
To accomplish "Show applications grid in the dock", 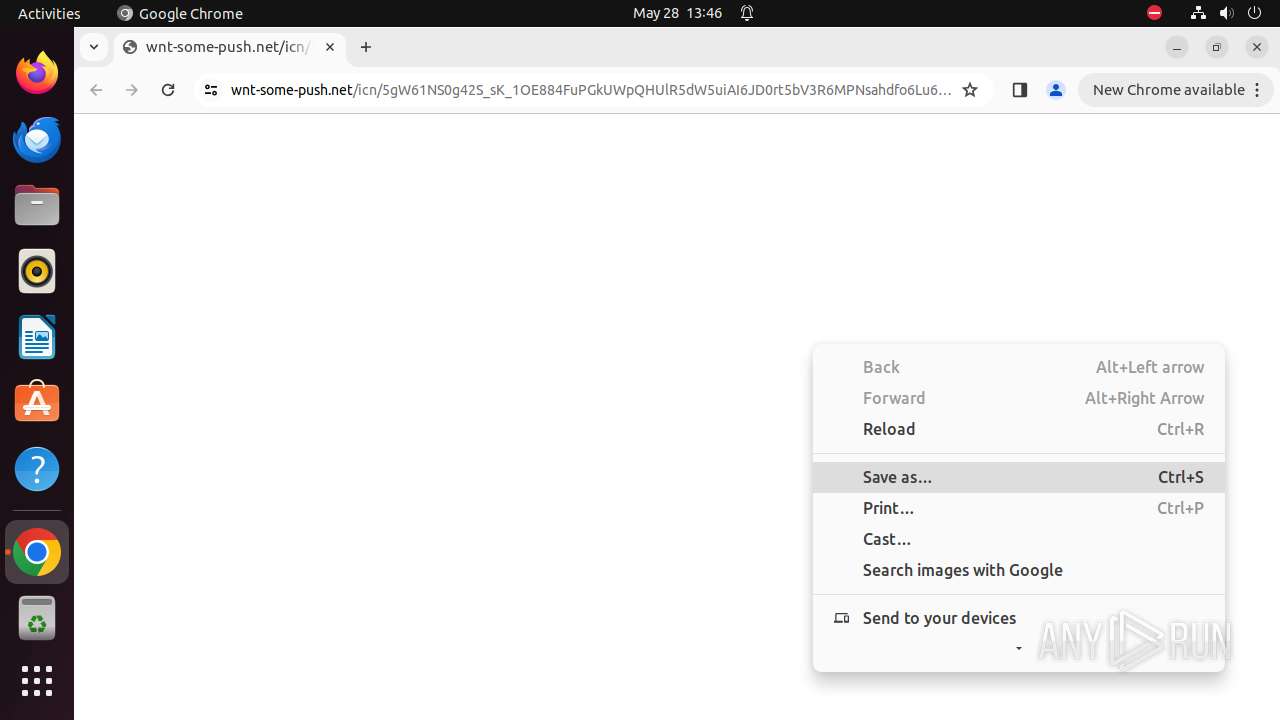I will (x=37, y=681).
